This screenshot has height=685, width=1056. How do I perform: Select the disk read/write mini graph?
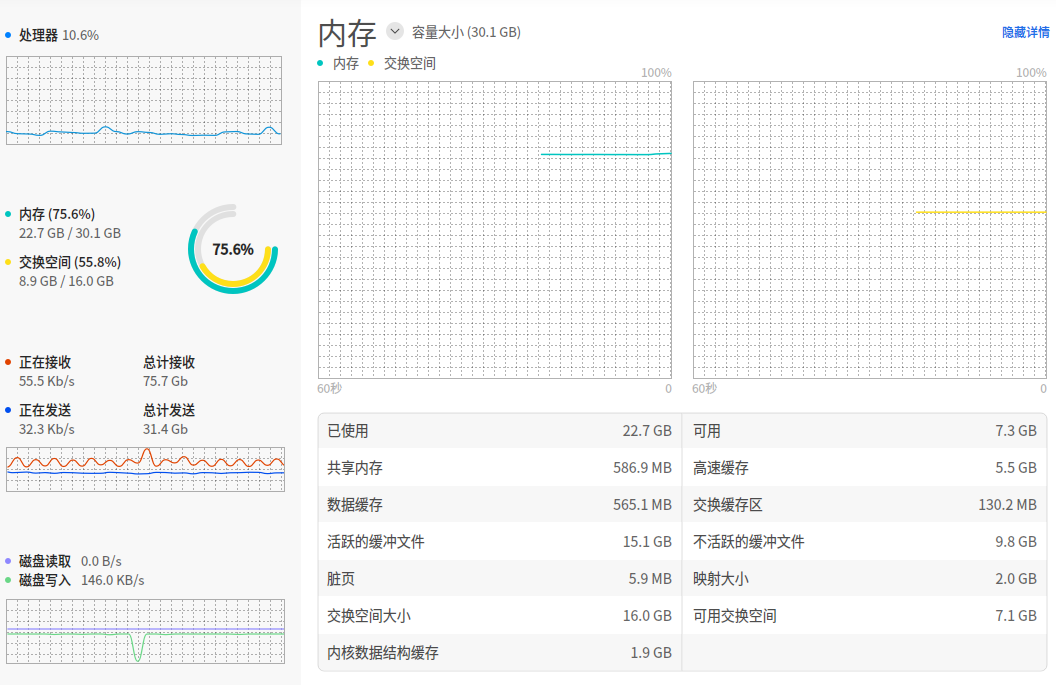click(145, 631)
